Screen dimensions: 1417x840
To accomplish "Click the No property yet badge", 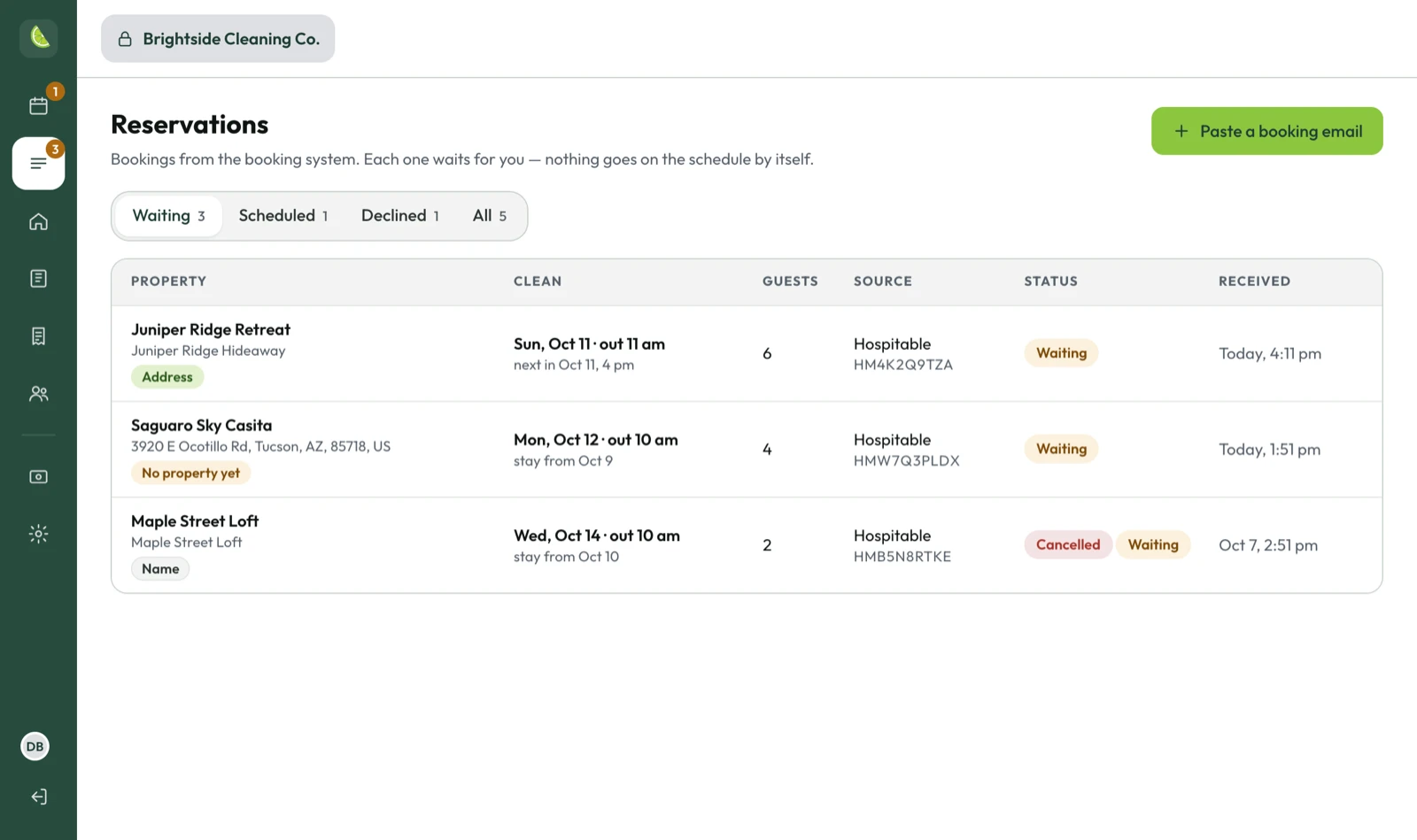I will coord(190,473).
